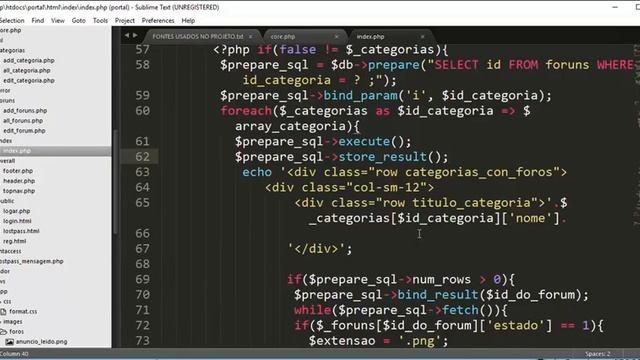Image resolution: width=640 pixels, height=360 pixels.
Task: Open anuncio_leido.png in the sidebar
Action: [41, 342]
